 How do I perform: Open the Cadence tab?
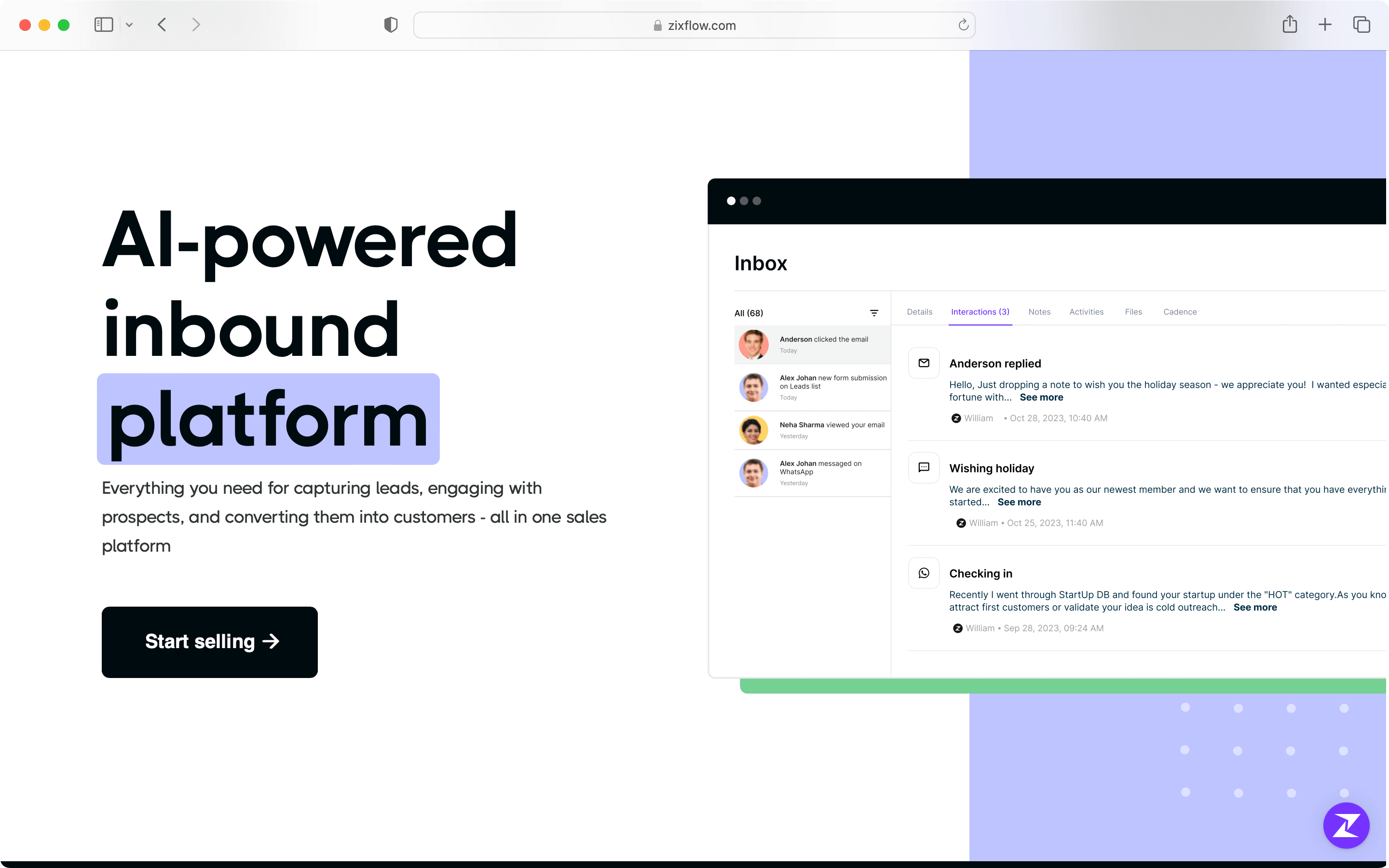(1180, 311)
